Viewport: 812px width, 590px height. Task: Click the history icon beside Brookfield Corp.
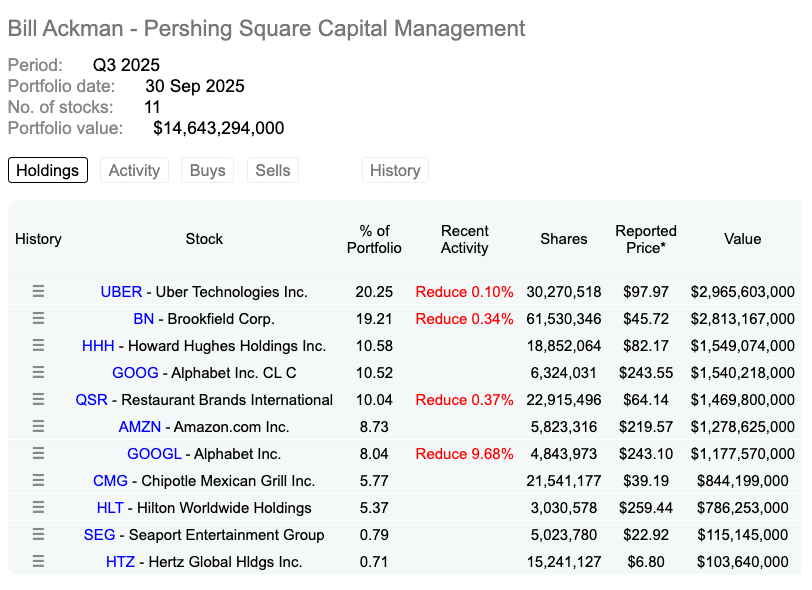pyautogui.click(x=38, y=319)
